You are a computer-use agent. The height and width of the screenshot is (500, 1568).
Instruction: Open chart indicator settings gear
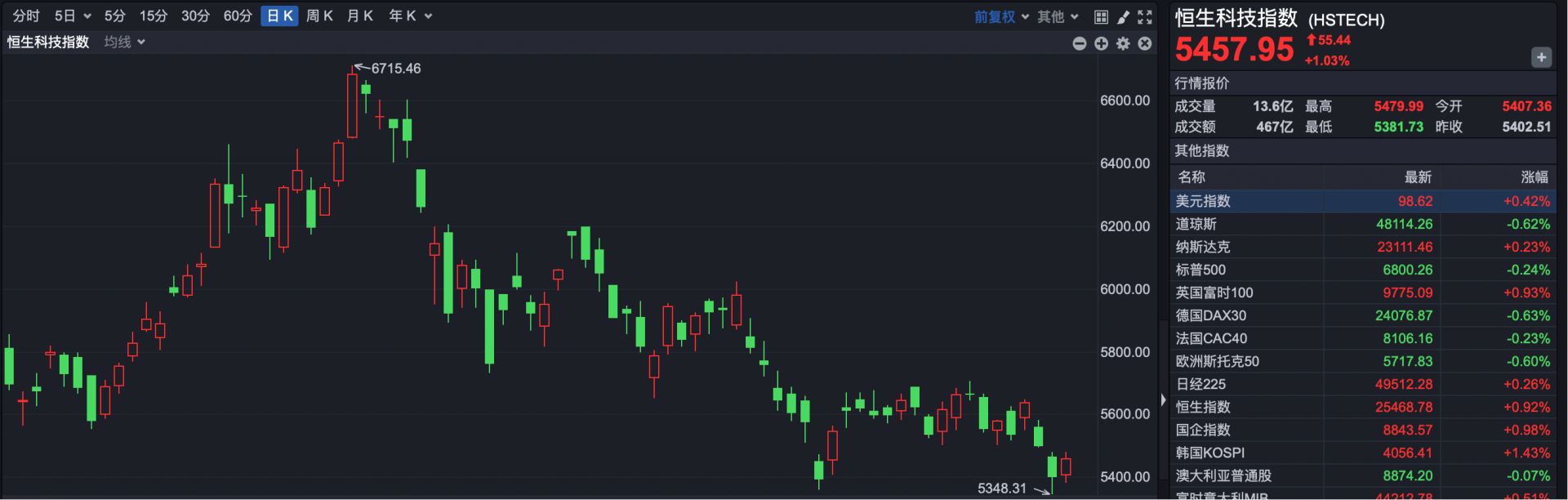[1123, 43]
